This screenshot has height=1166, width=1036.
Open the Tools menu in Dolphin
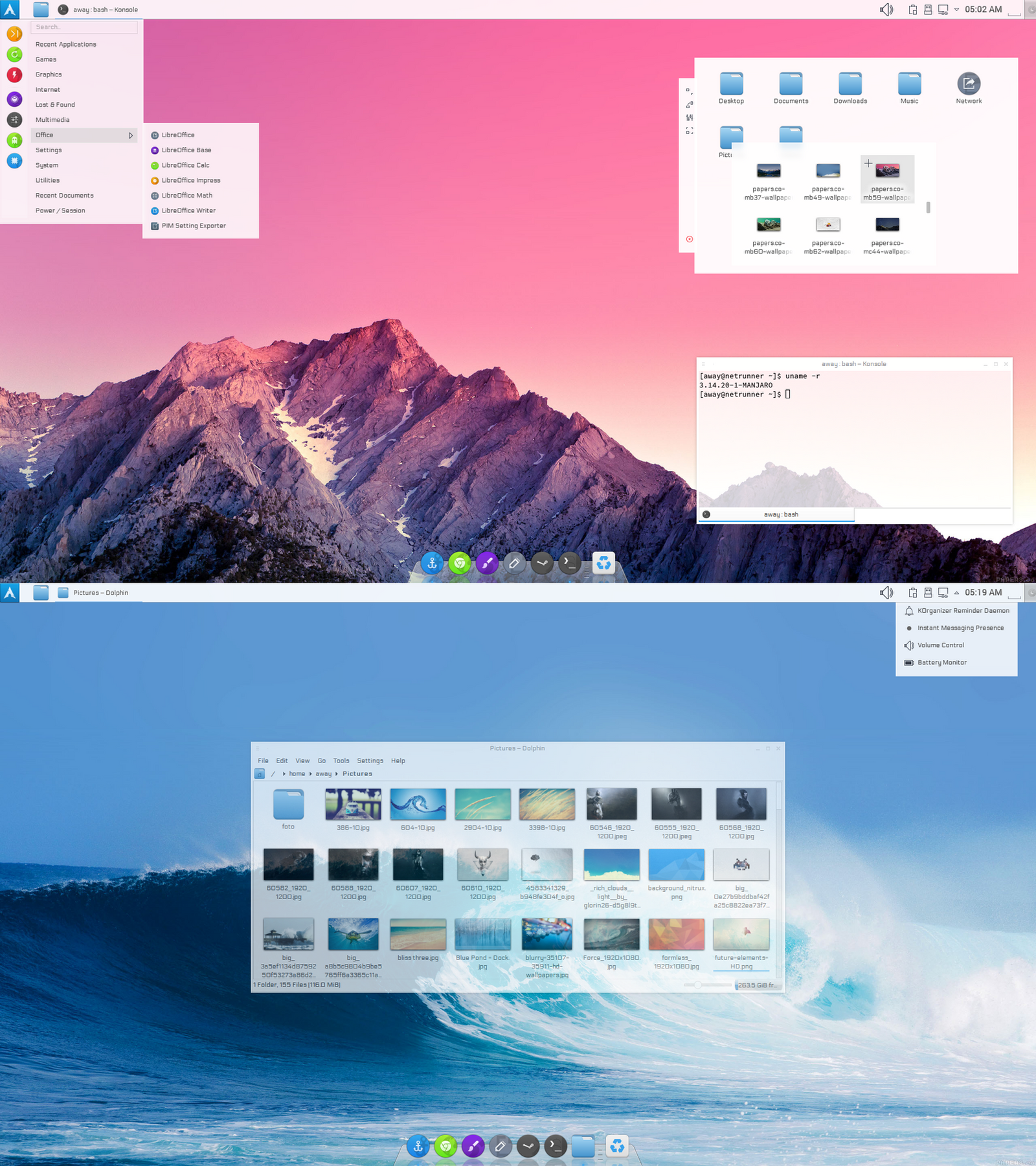pos(341,760)
